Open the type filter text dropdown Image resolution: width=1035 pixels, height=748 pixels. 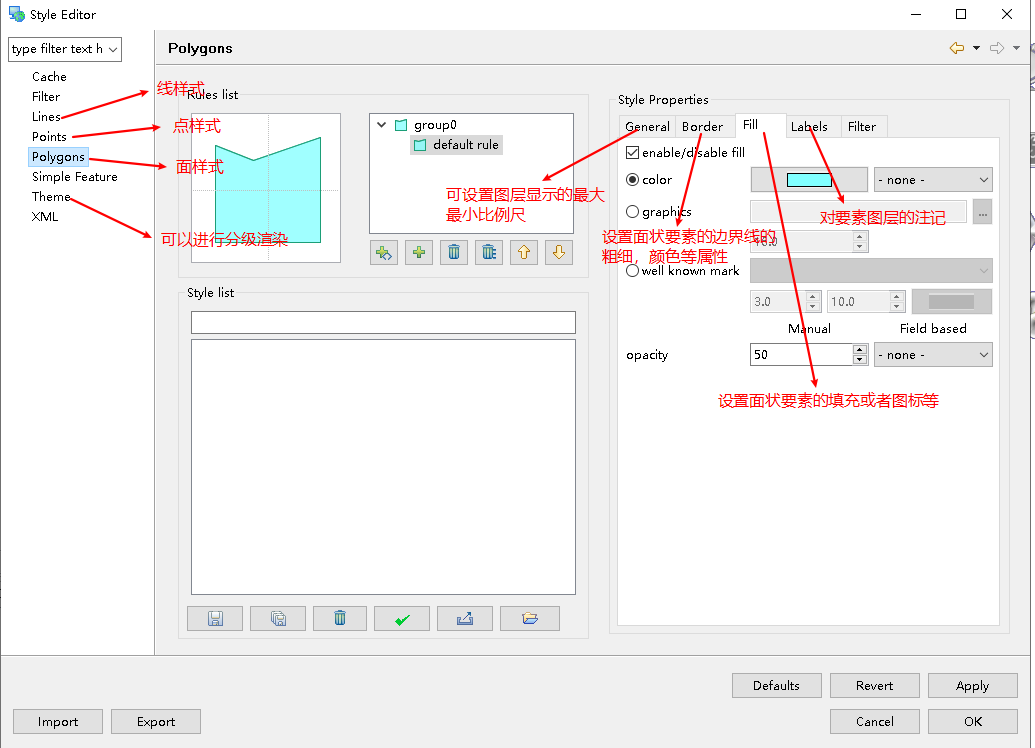[x=113, y=50]
